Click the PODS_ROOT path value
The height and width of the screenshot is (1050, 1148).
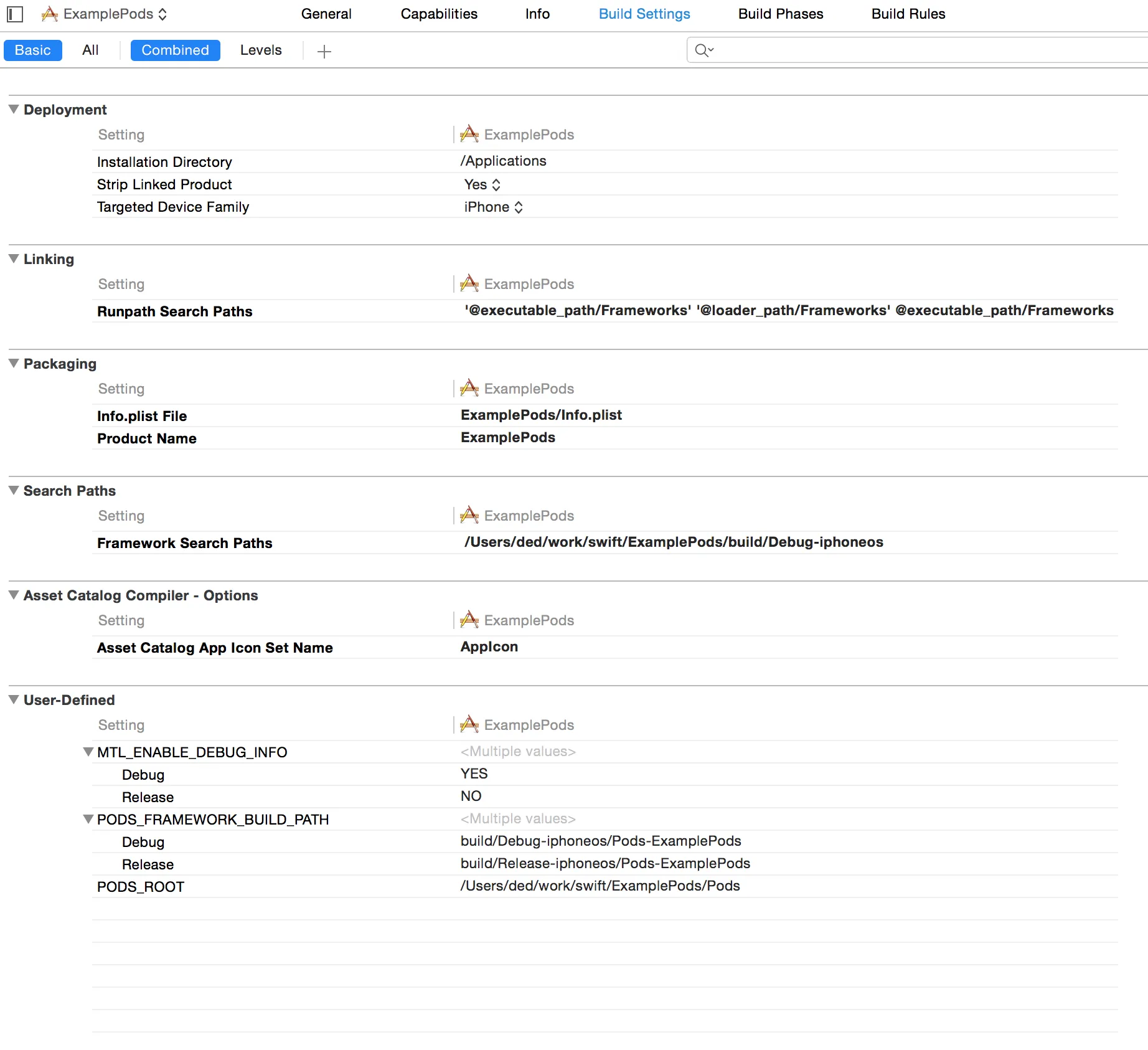pyautogui.click(x=600, y=886)
